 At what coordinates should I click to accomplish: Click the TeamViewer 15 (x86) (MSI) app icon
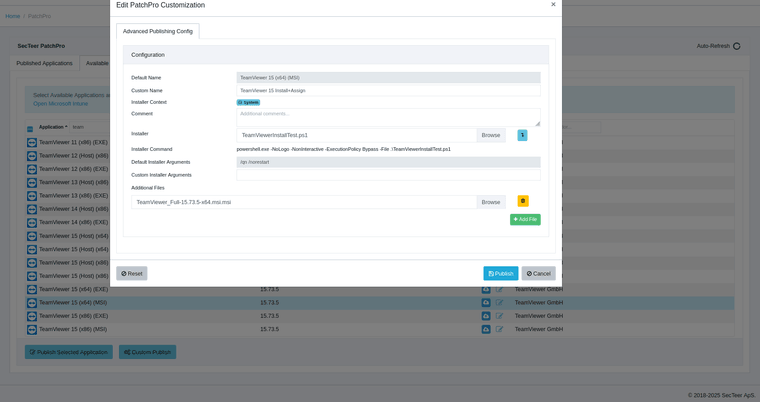(32, 329)
